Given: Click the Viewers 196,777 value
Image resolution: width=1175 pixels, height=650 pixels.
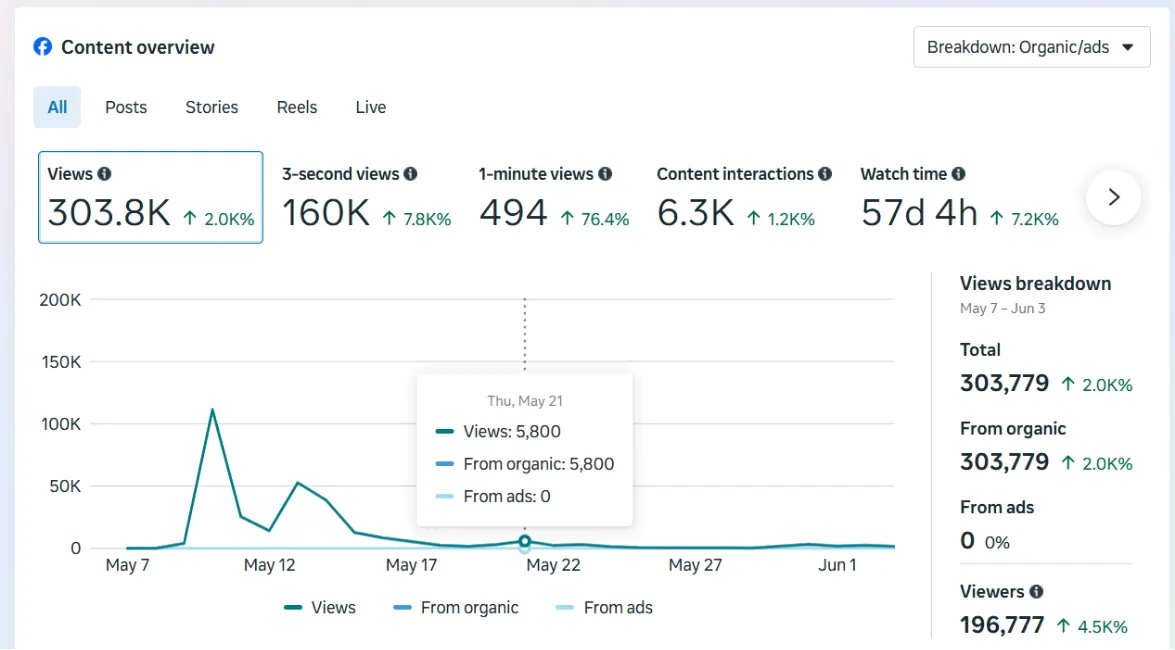Looking at the screenshot, I should 1002,625.
